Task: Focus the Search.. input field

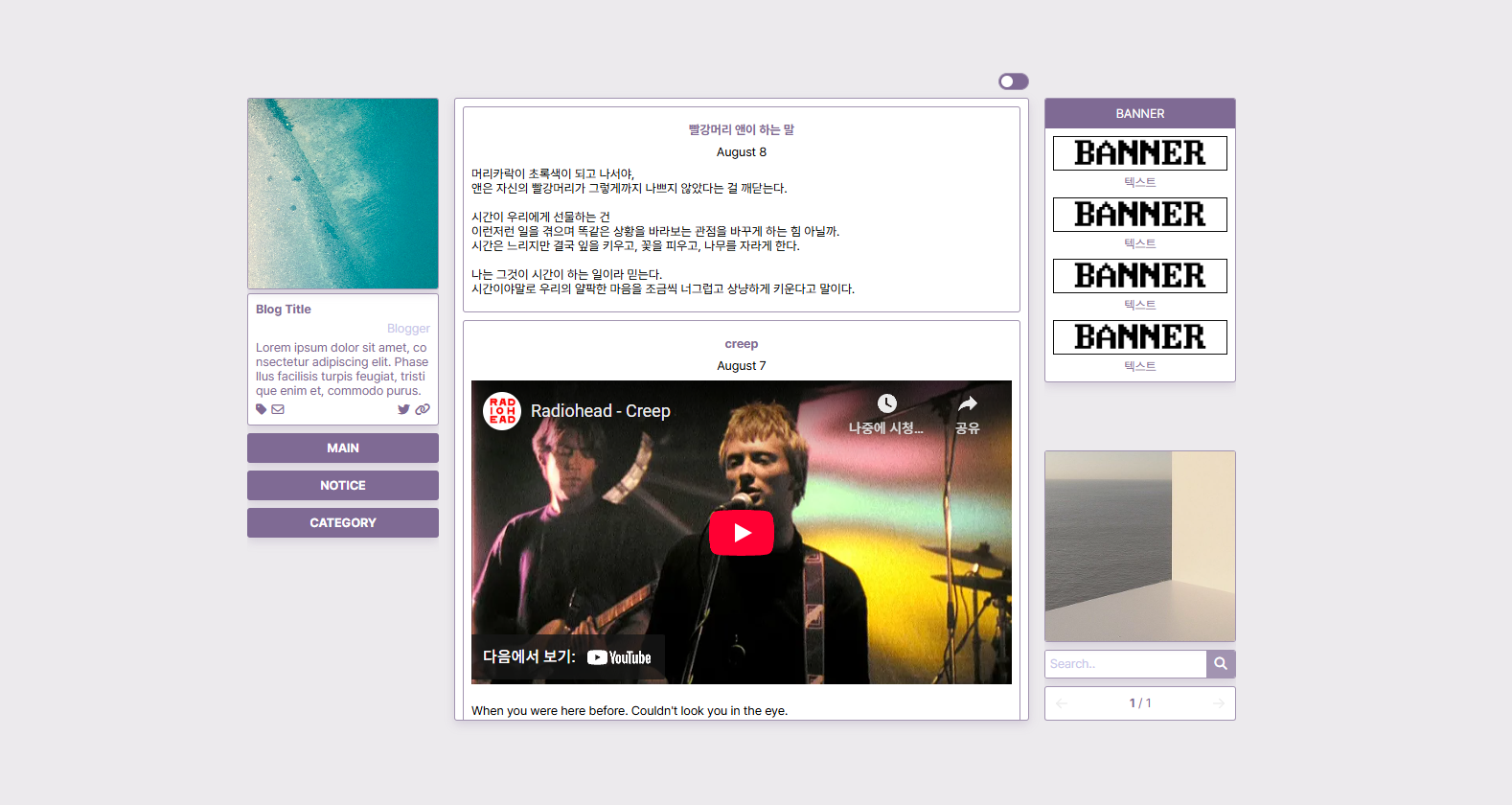Action: click(x=1125, y=664)
